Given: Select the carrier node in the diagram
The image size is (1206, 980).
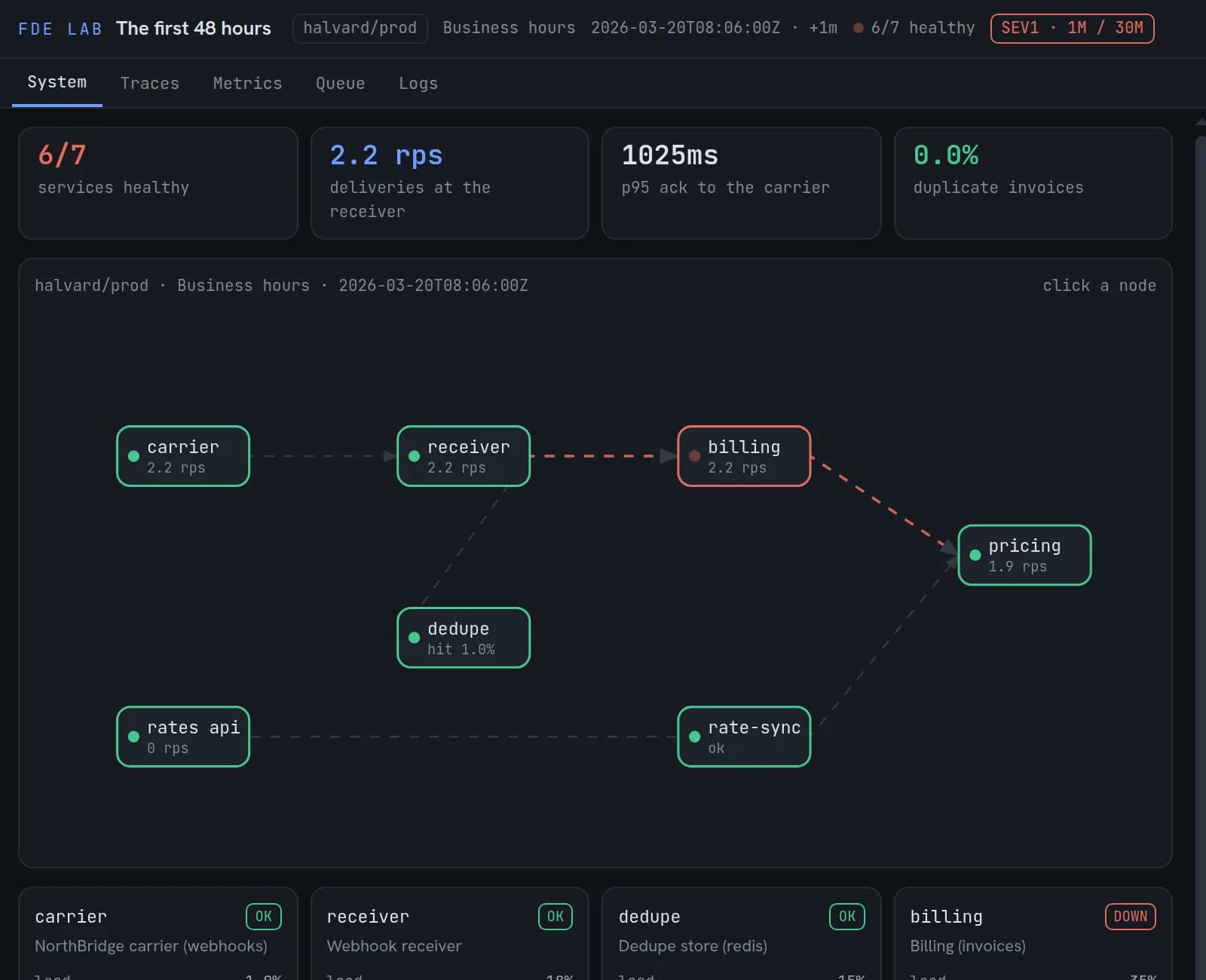Looking at the screenshot, I should tap(183, 456).
